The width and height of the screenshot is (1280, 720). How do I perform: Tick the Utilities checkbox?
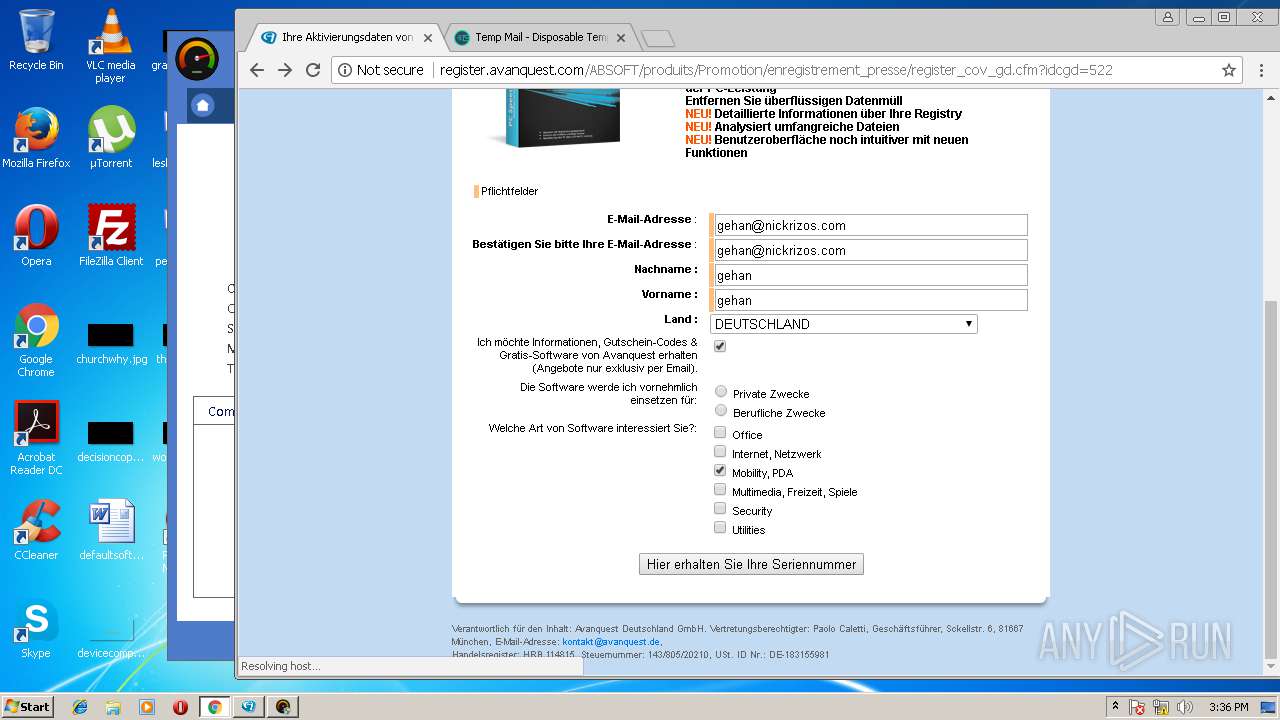point(720,527)
